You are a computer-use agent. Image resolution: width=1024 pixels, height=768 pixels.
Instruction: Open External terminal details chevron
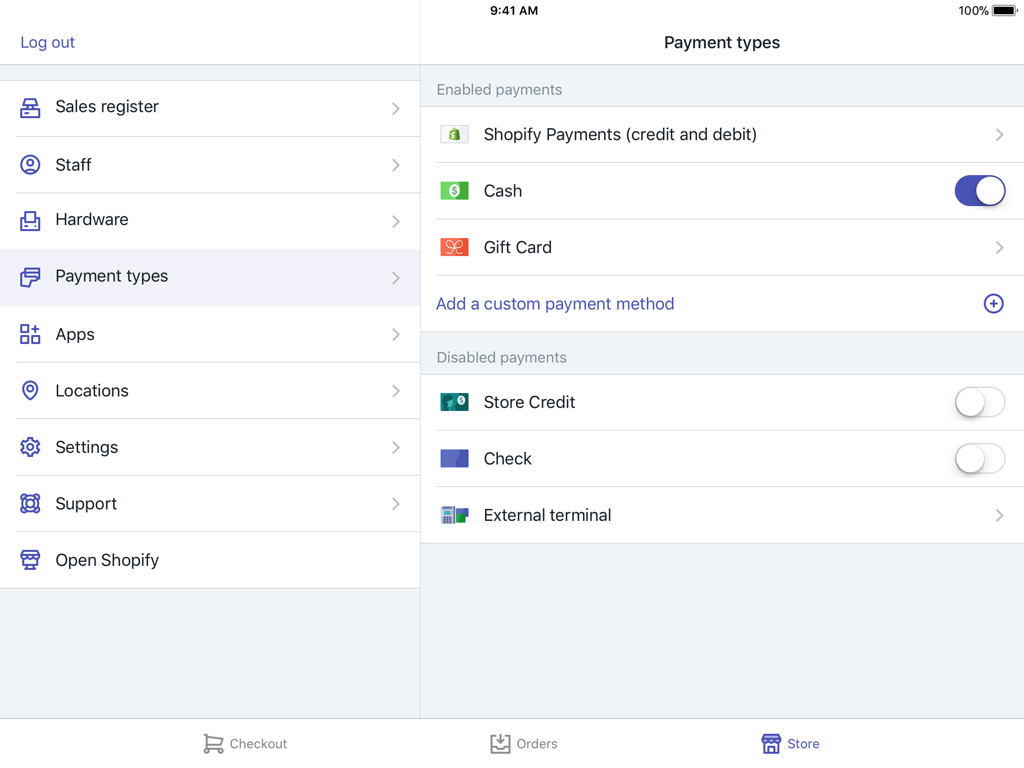[x=999, y=515]
